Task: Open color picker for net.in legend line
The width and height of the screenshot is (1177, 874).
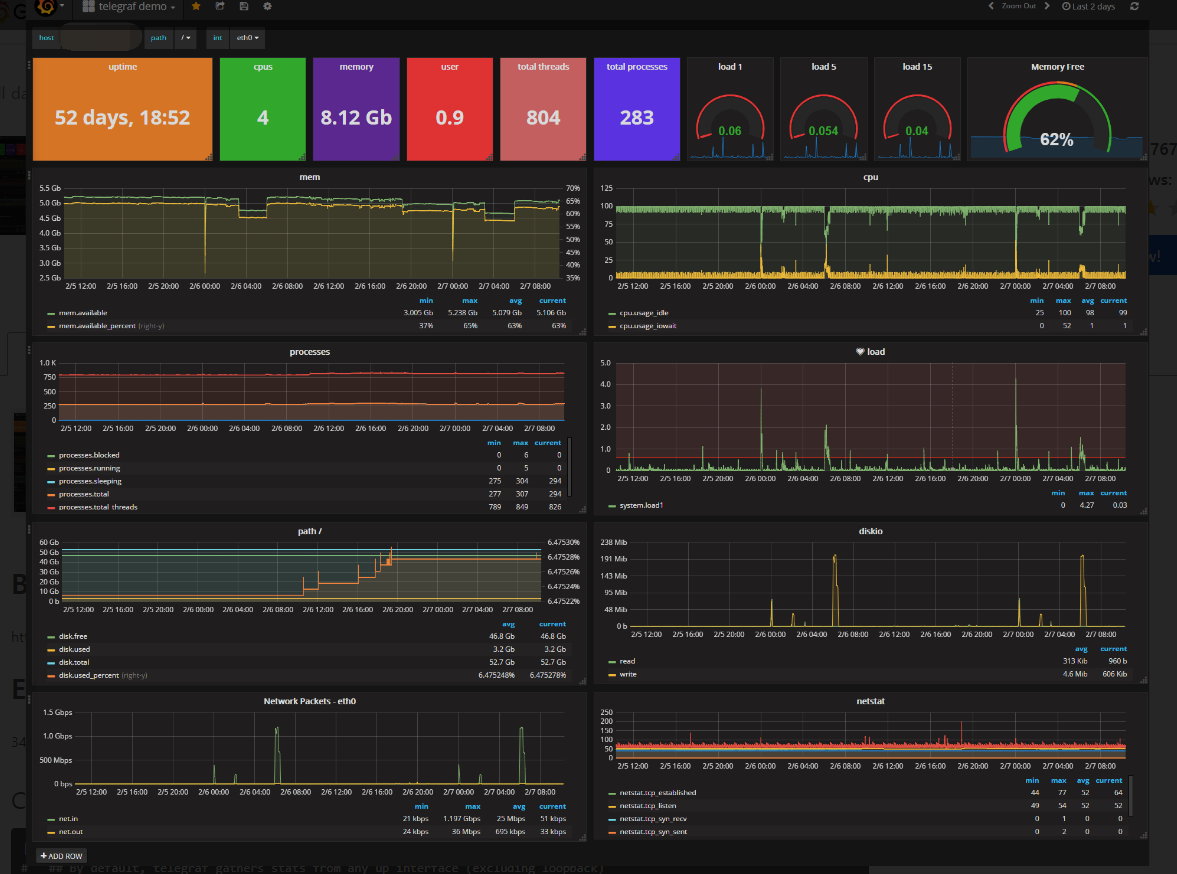Action: [51, 819]
